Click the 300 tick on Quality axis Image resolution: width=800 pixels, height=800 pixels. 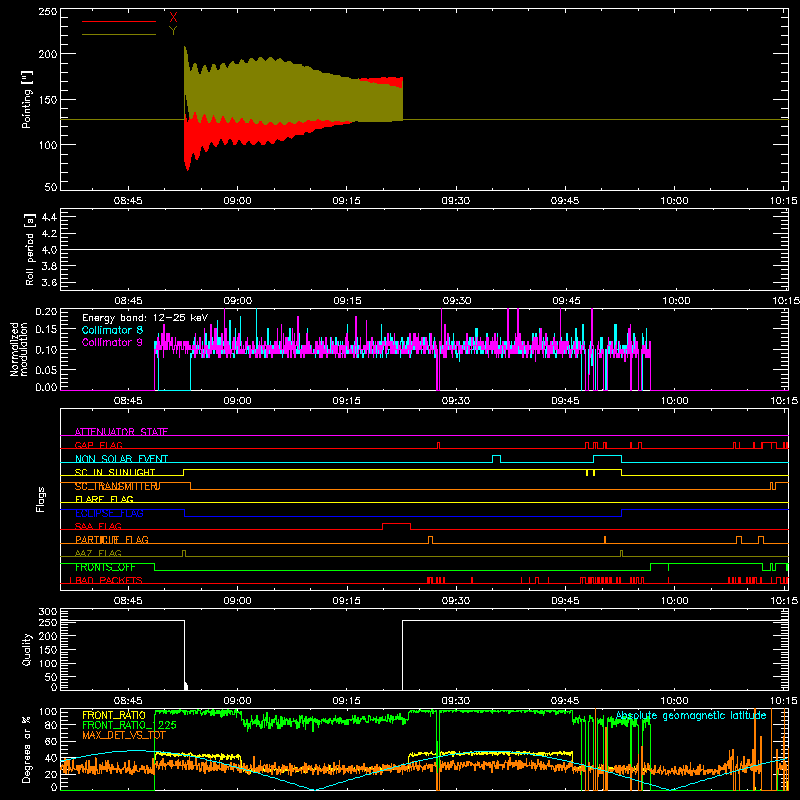click(x=48, y=612)
